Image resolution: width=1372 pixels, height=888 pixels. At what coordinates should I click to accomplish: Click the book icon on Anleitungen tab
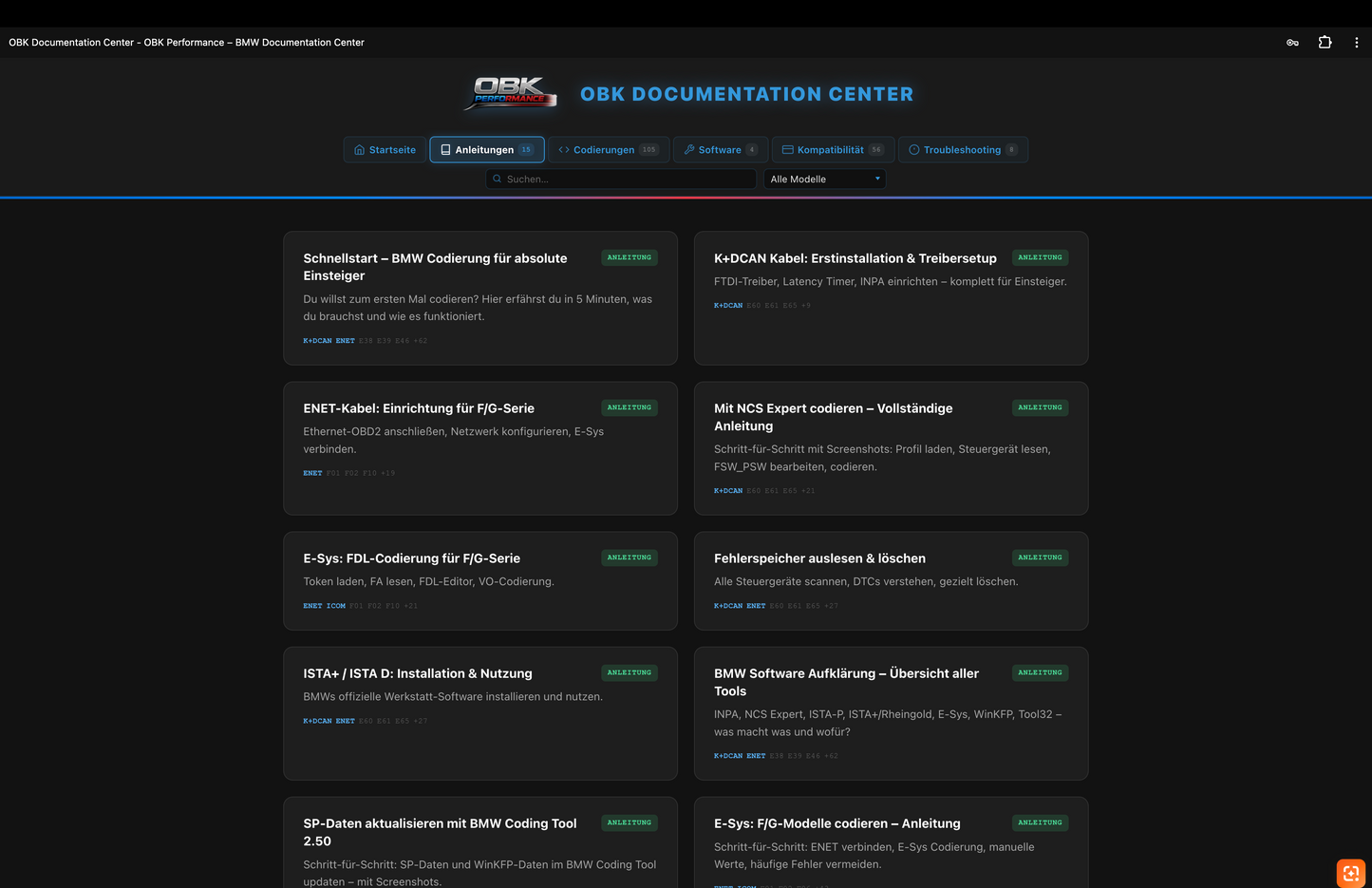(x=445, y=150)
